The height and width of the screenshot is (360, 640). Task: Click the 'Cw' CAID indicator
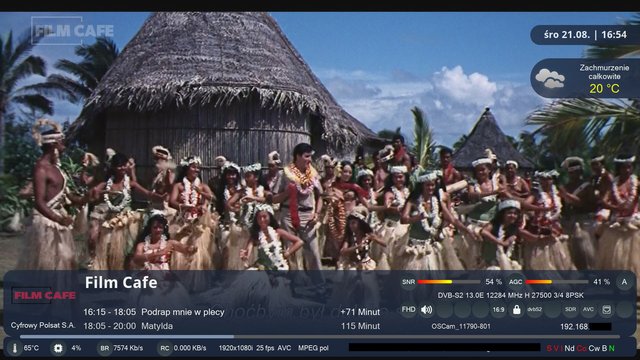pos(594,348)
